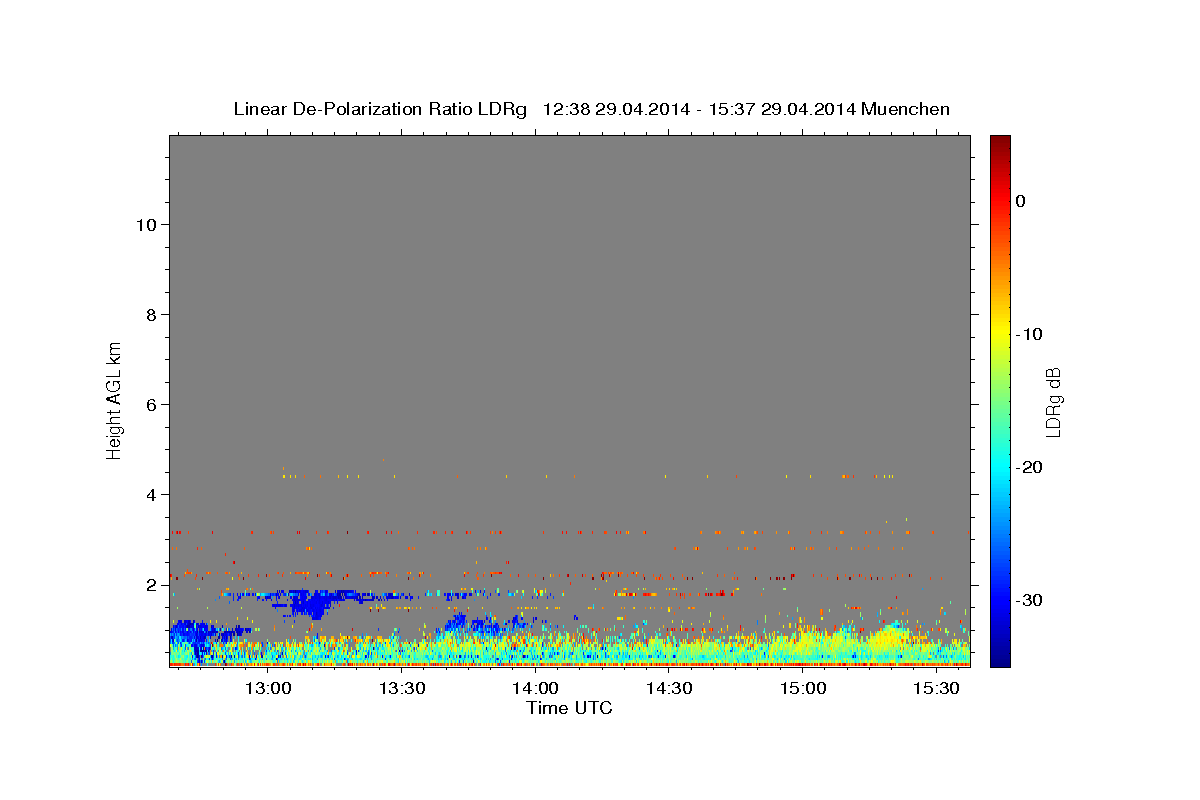This screenshot has height=800, width=1200.
Task: Click the 15:30 time axis label
Action: point(936,688)
